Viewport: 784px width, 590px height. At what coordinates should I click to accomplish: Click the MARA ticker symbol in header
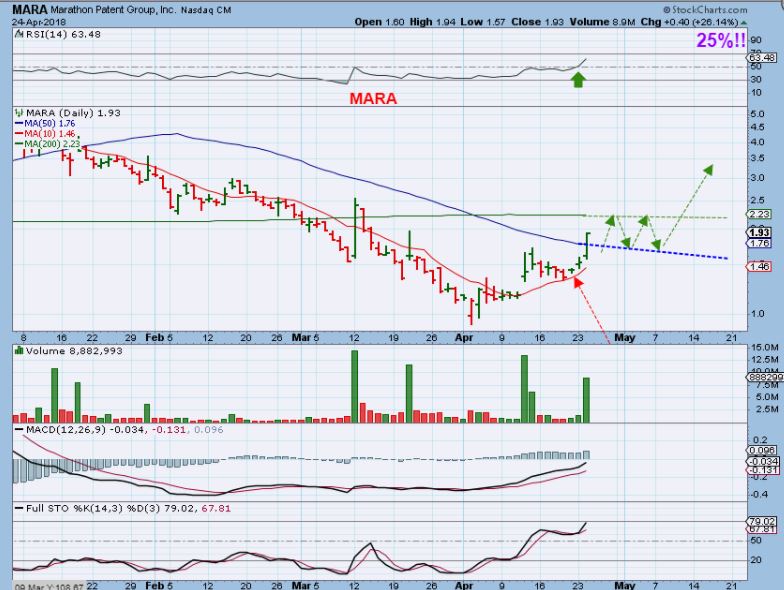click(30, 10)
